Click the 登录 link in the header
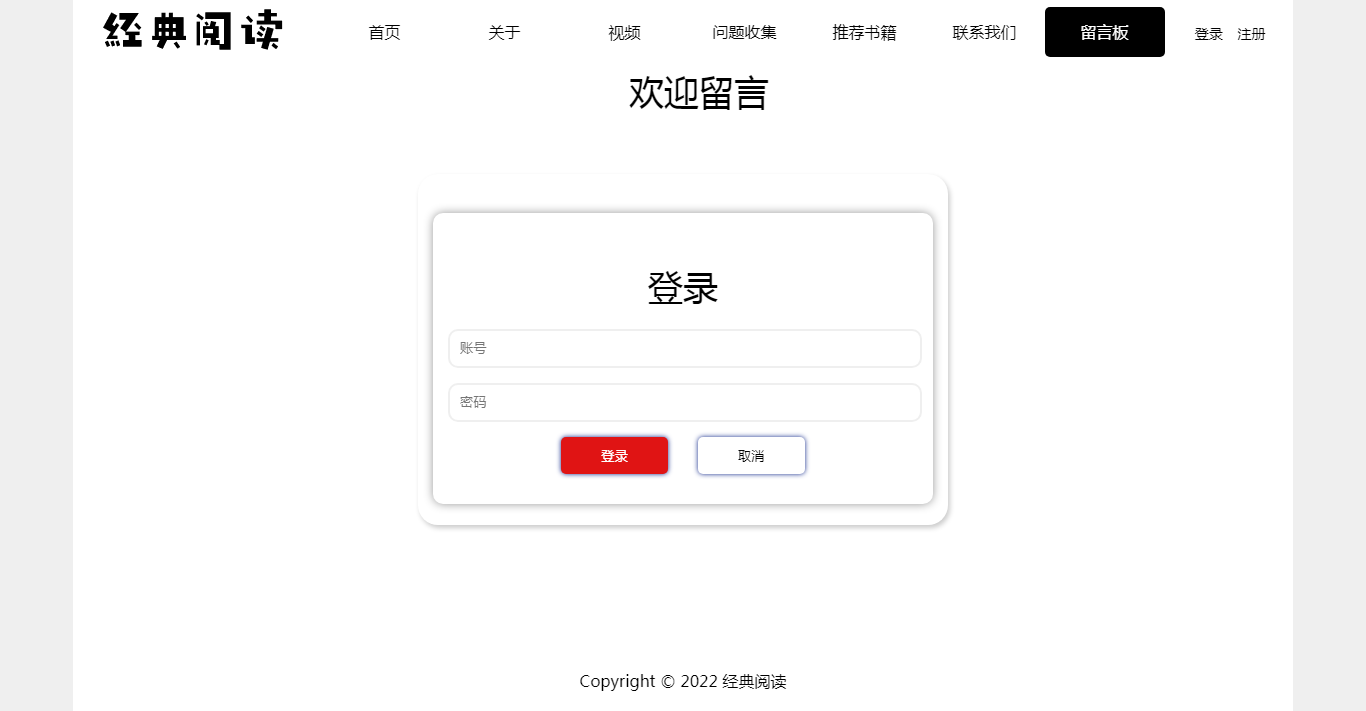The image size is (1366, 711). (1209, 34)
